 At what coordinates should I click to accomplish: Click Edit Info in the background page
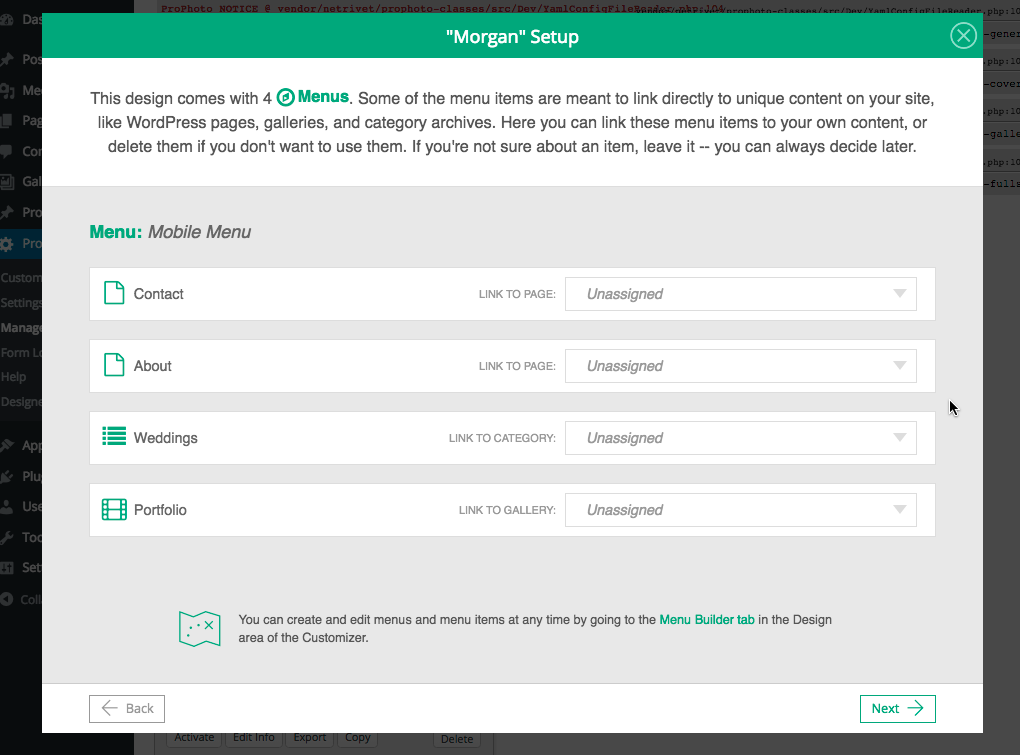tap(254, 737)
